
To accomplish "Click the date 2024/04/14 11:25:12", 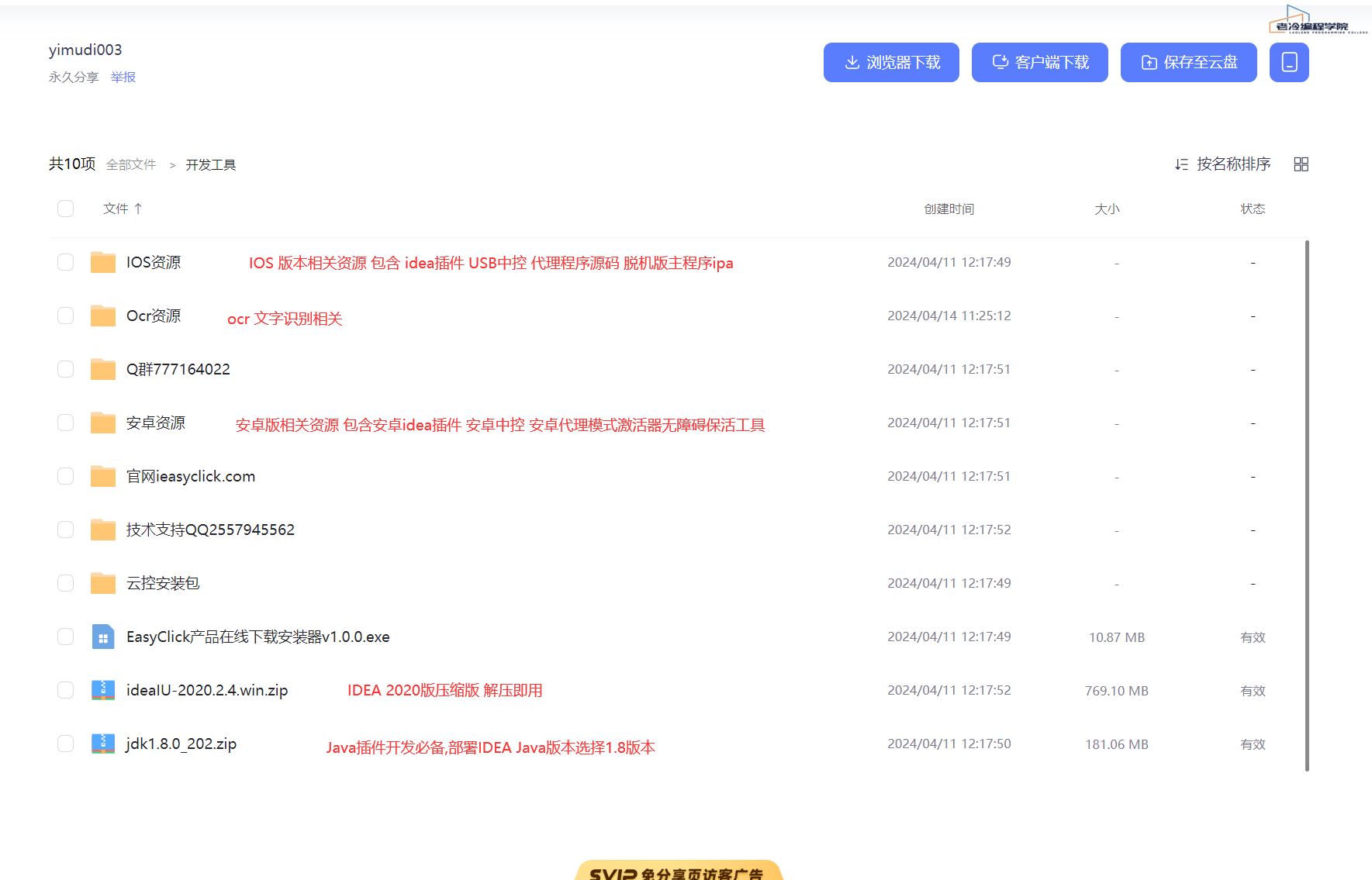I will [949, 316].
